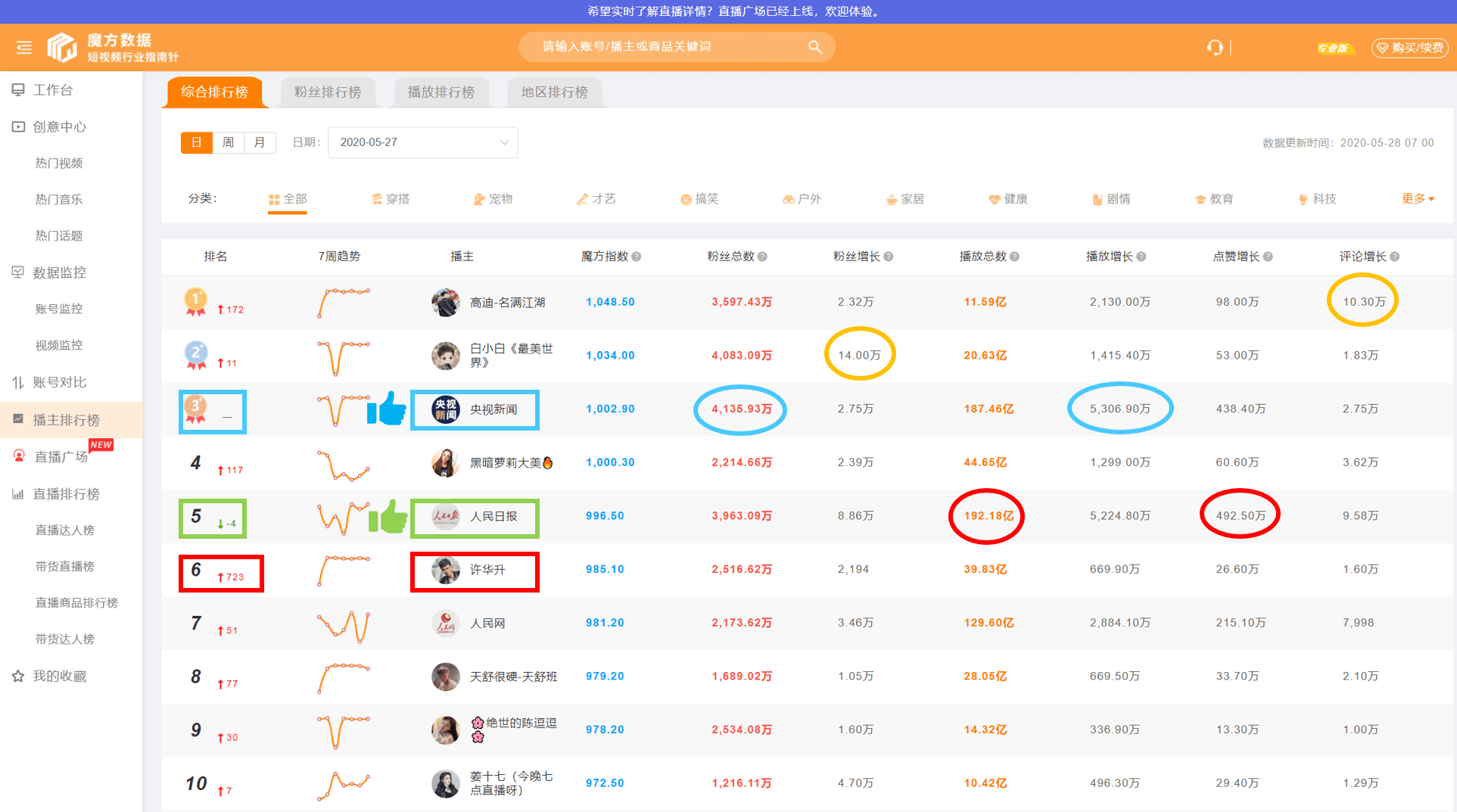Click the gold rank 1 medal icon
The image size is (1457, 812).
pyautogui.click(x=196, y=301)
